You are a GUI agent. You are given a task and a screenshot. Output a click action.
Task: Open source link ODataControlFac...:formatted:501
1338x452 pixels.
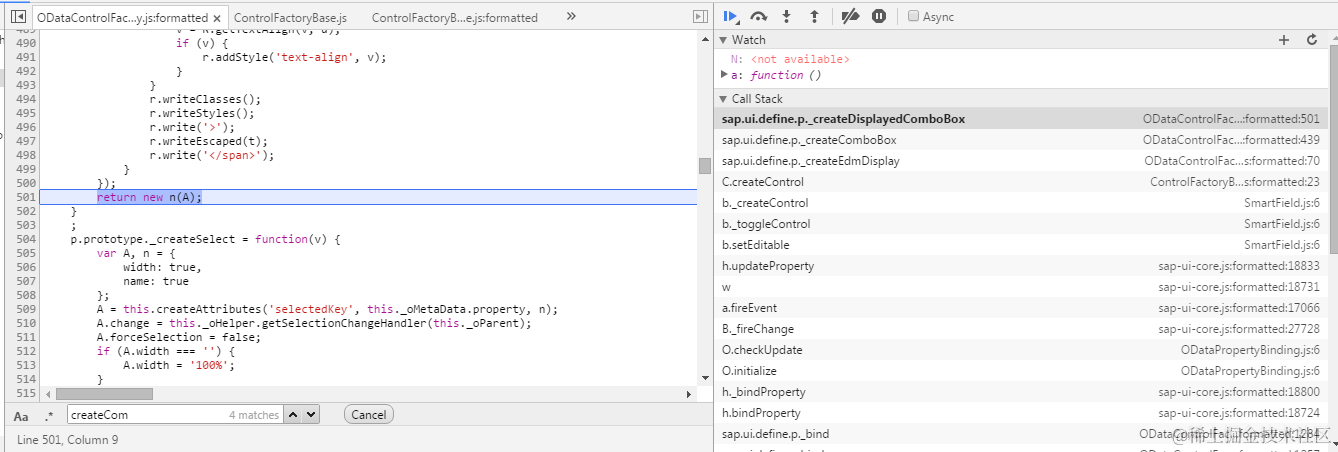(x=1231, y=119)
